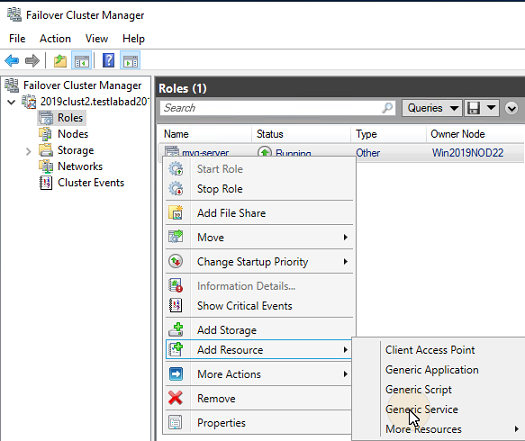Click the Add Resource icon

click(x=176, y=350)
